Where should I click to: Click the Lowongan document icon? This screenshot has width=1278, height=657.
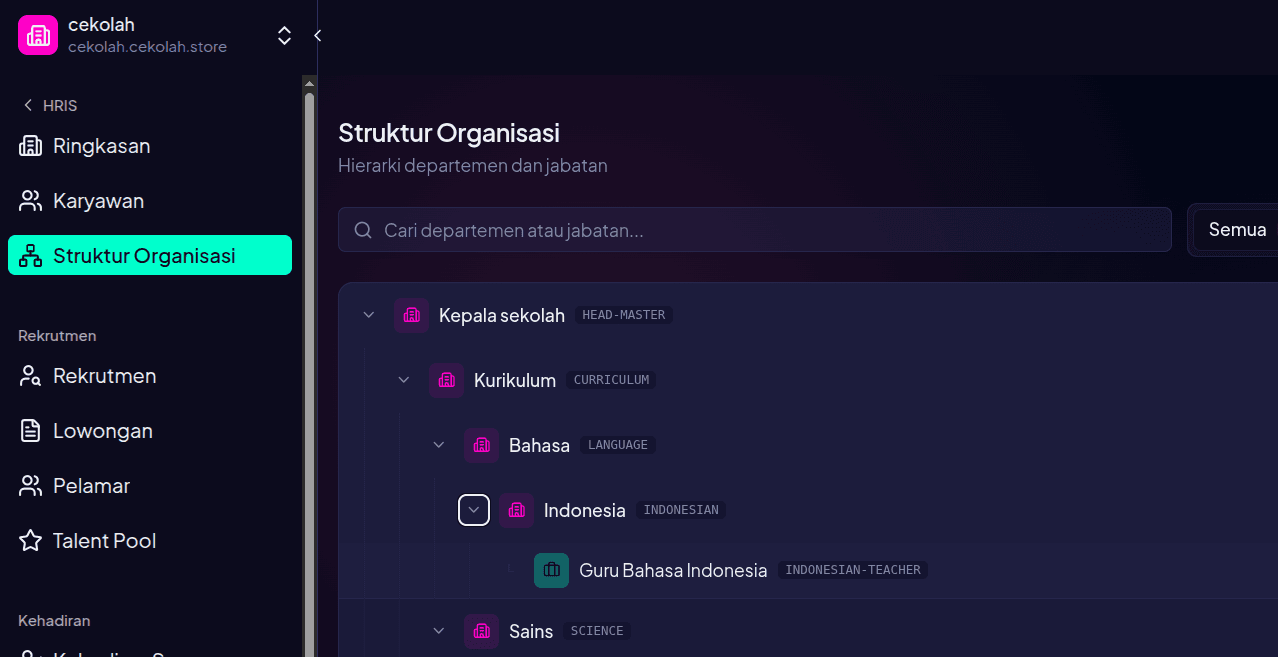[28, 430]
